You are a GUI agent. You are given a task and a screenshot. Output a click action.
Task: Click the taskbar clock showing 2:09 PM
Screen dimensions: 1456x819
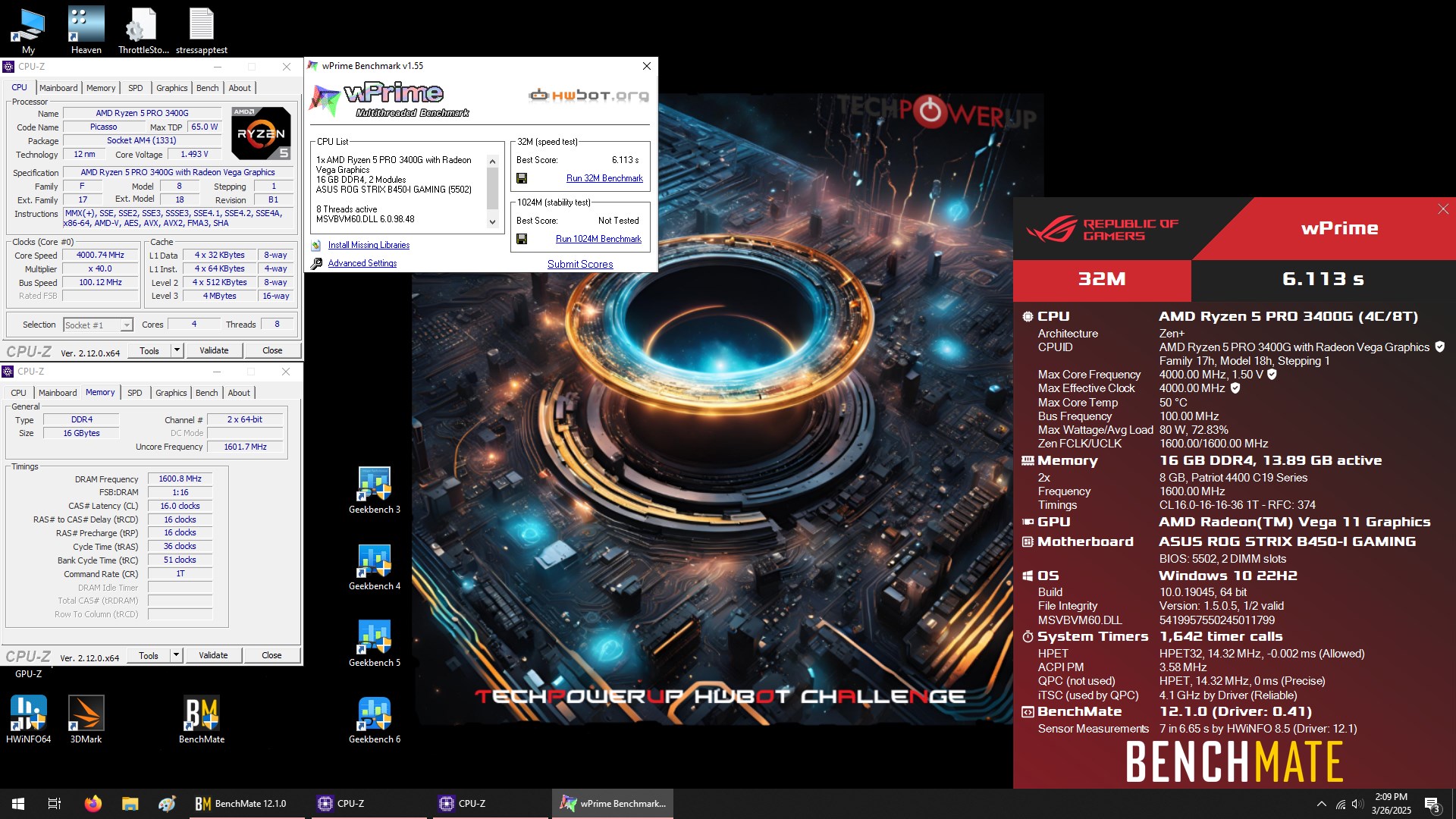[x=1391, y=804]
